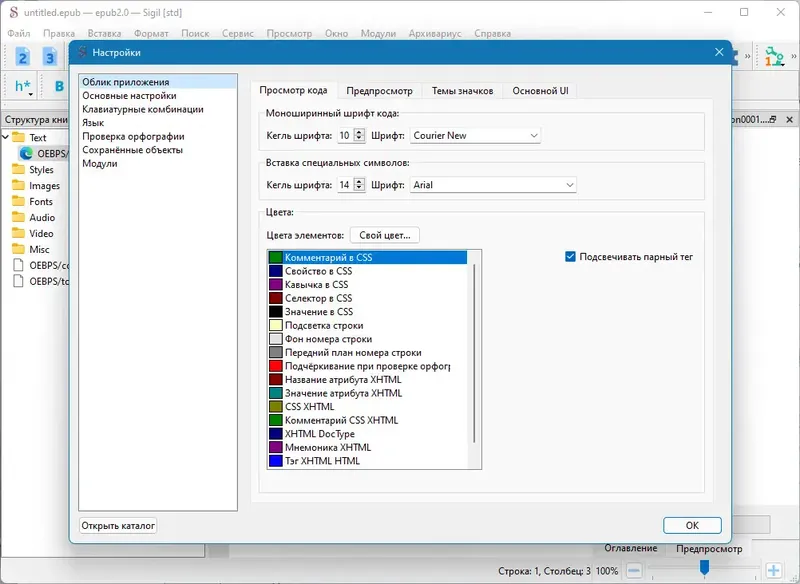Select Название атрибута XHTML row
Viewport: 800px width, 584px height.
tap(367, 379)
